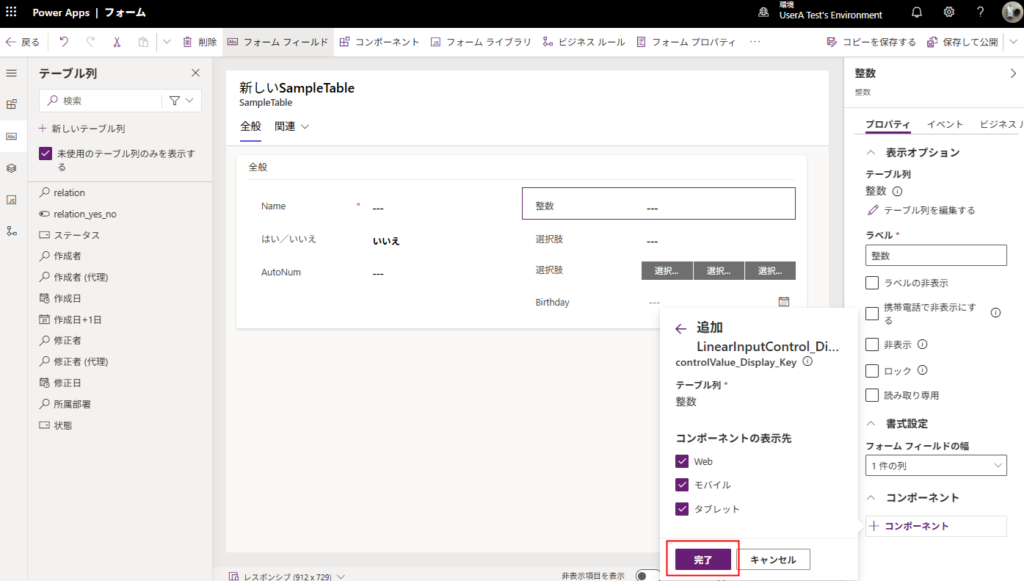The image size is (1024, 581).
Task: Switch to the イベント tab
Action: click(945, 124)
